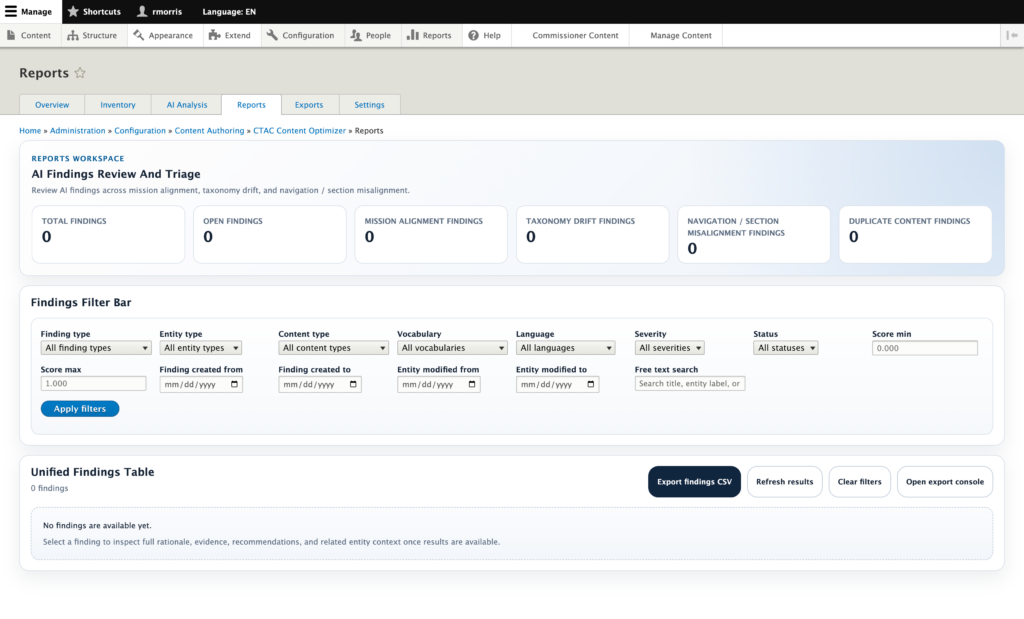The image size is (1024, 619).
Task: Open Shortcuts star icon in top bar
Action: (x=73, y=11)
